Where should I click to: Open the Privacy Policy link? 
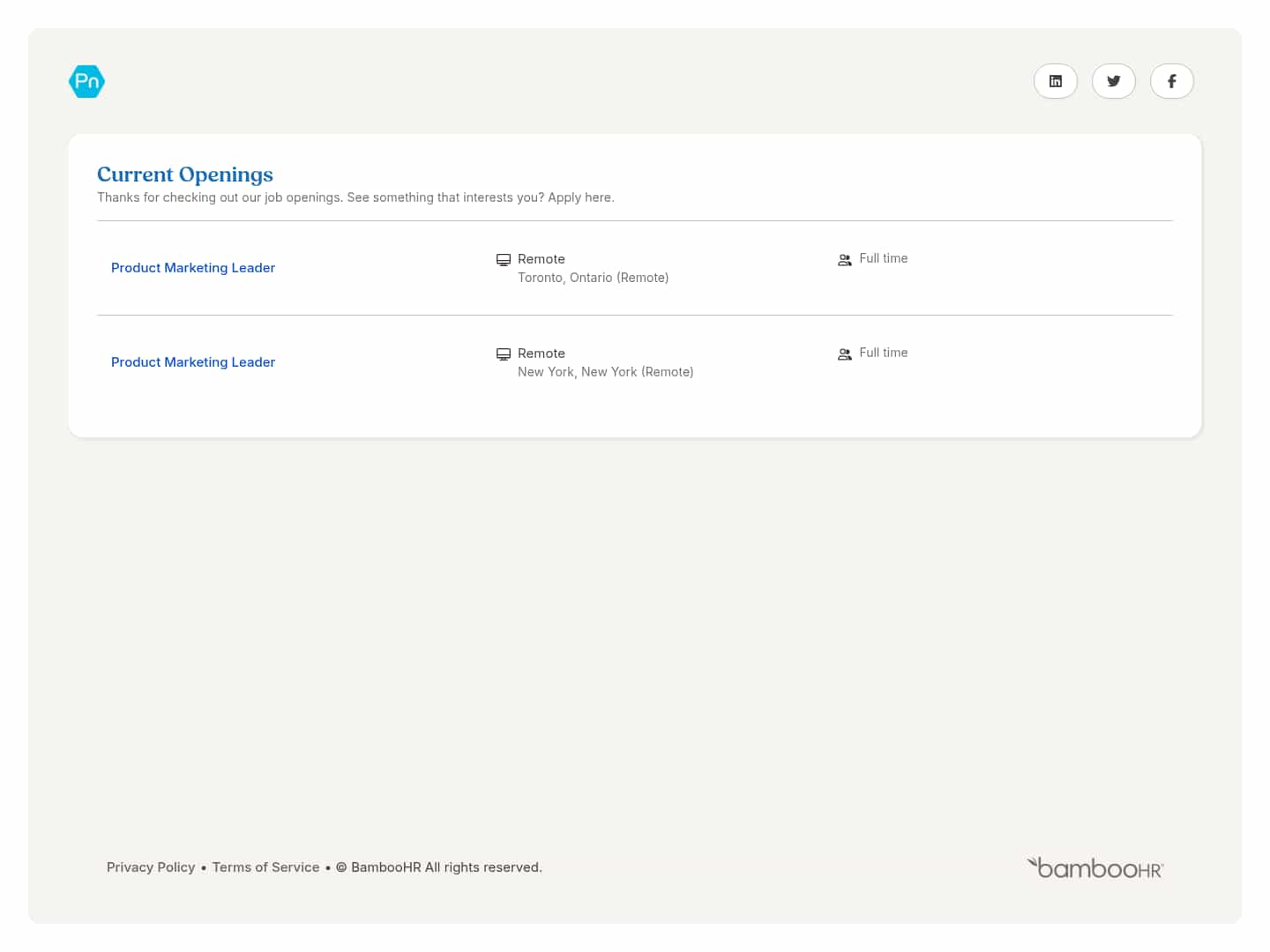tap(151, 867)
